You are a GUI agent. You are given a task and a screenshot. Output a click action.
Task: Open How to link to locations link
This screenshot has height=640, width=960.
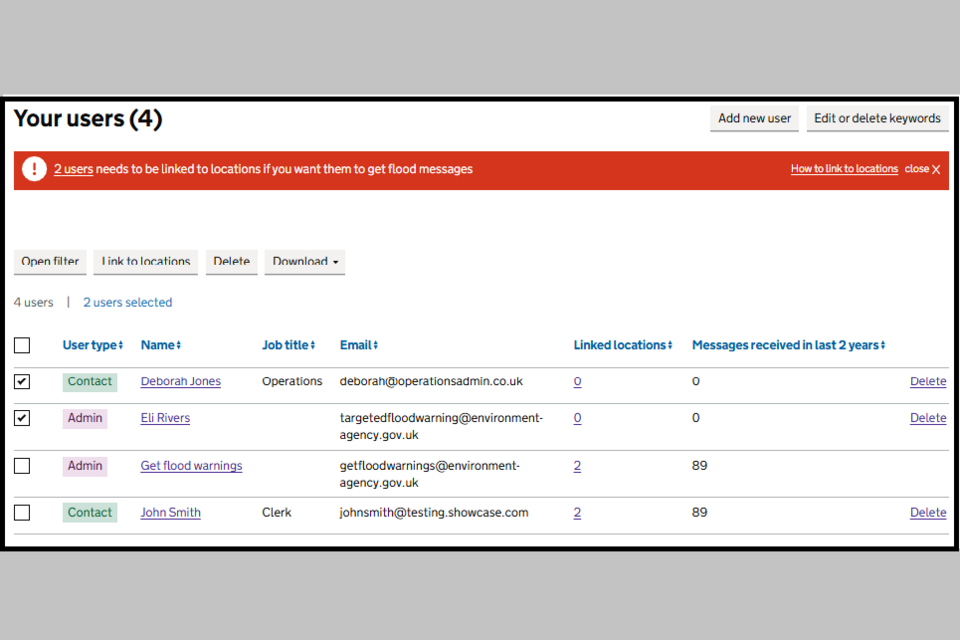pos(844,169)
